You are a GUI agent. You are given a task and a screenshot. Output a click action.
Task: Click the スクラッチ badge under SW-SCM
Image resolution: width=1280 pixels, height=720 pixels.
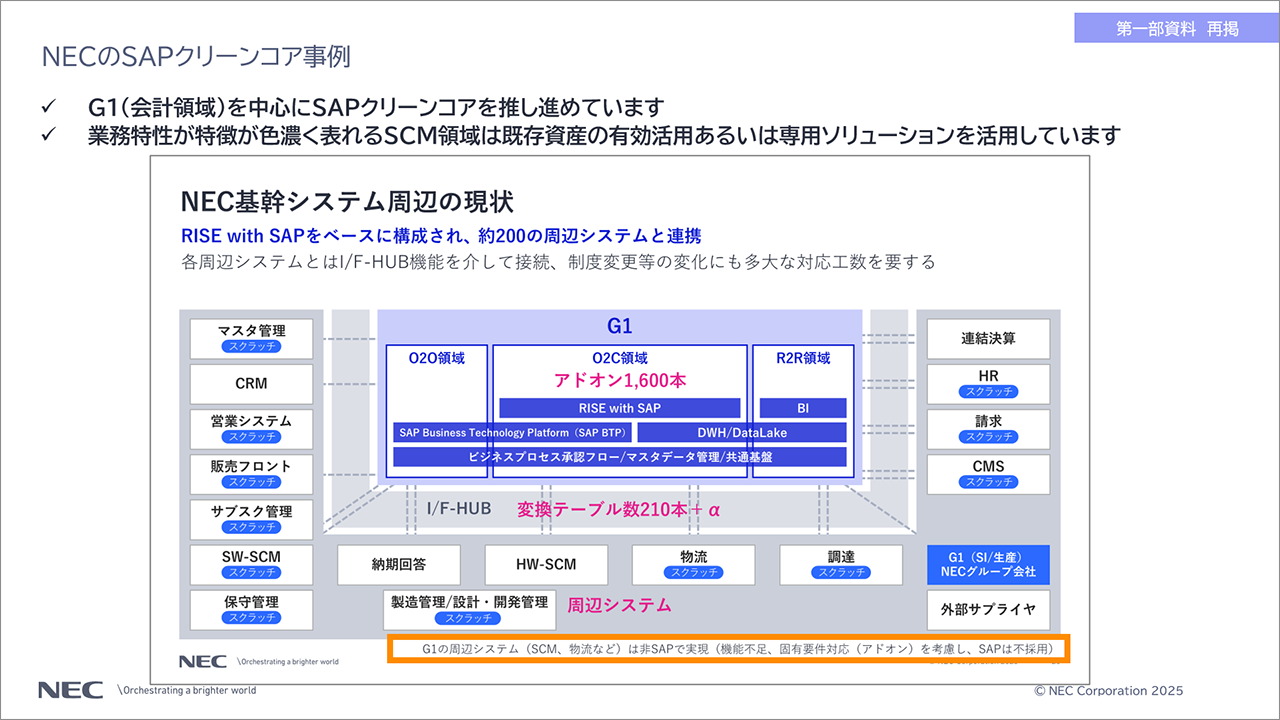[x=251, y=573]
